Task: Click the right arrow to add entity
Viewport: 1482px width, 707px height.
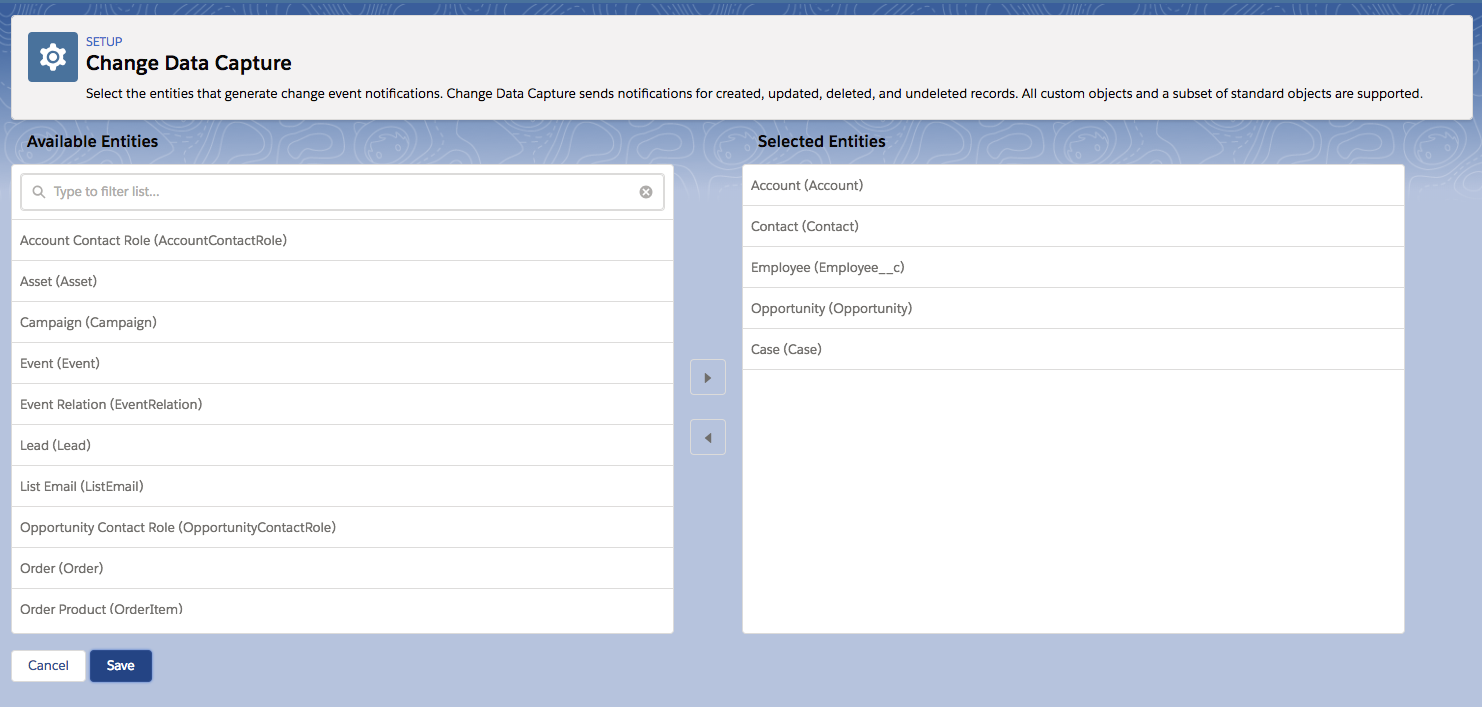Action: click(707, 378)
